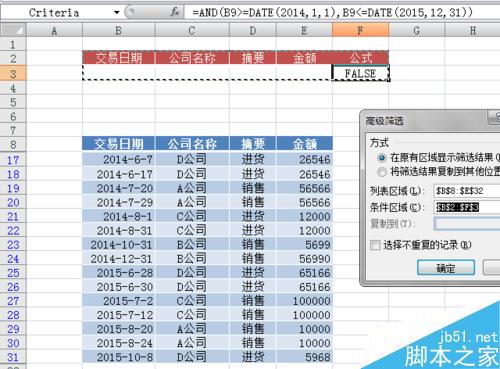Click date cell 2014-10-31
The image size is (500, 369).
[x=119, y=244]
